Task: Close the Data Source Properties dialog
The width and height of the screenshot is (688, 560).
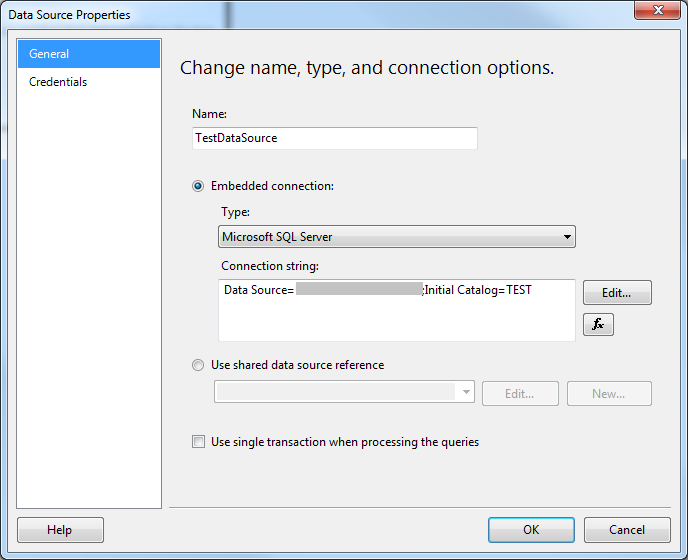Action: (656, 13)
